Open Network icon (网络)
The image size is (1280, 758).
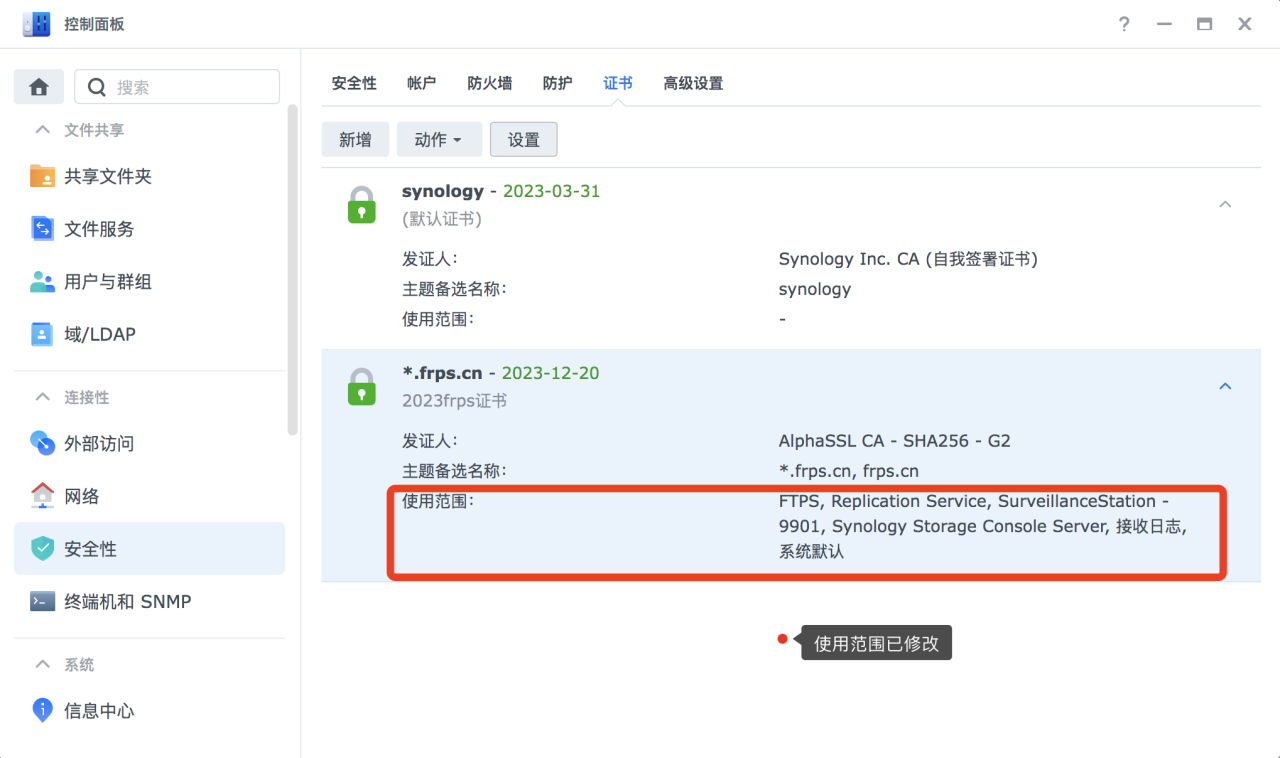[x=42, y=496]
